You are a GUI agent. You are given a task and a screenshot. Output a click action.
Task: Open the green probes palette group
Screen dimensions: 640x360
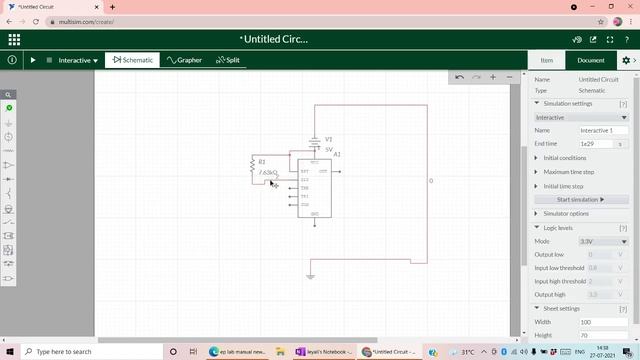(9, 108)
